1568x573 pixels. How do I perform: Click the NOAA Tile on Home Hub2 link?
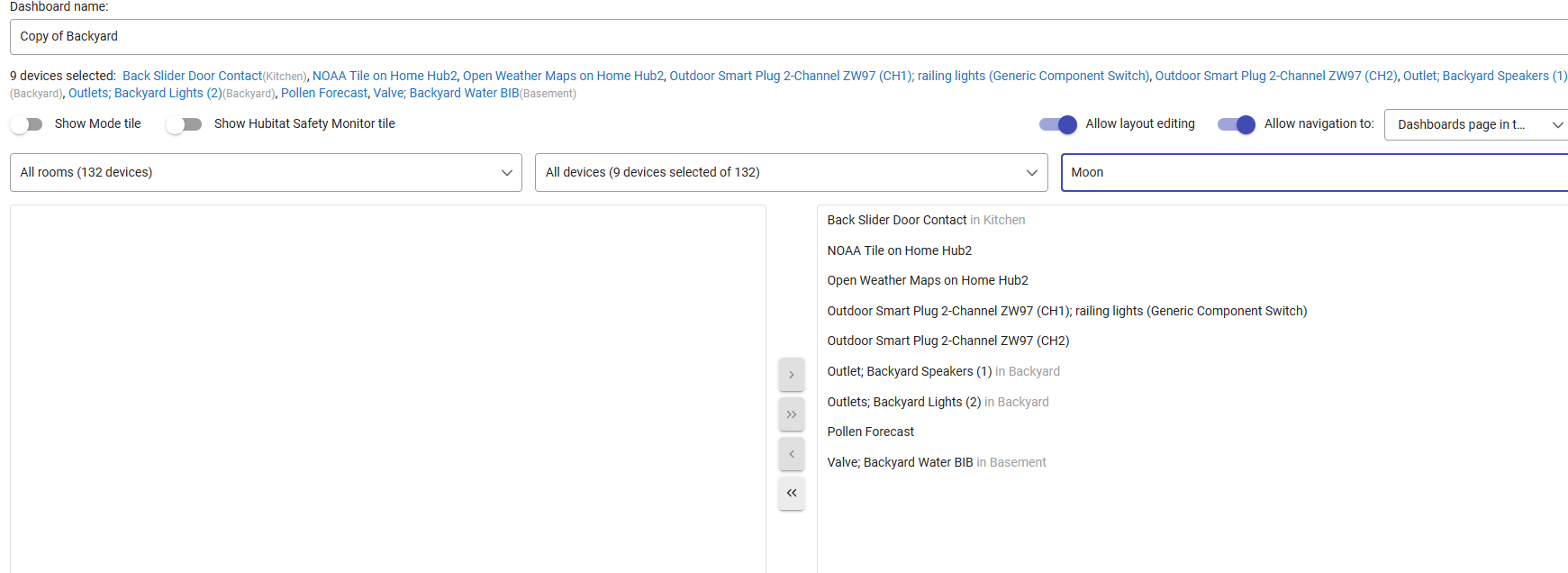click(385, 76)
